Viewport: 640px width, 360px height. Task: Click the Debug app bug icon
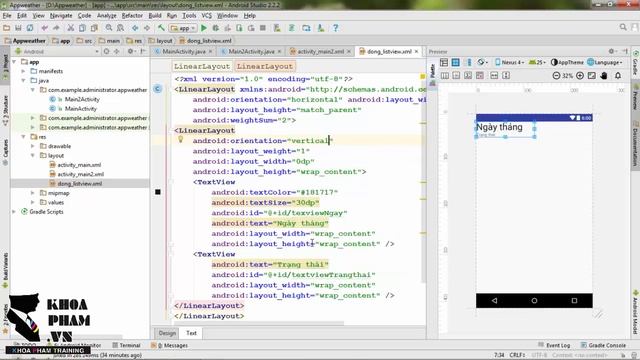tap(216, 28)
